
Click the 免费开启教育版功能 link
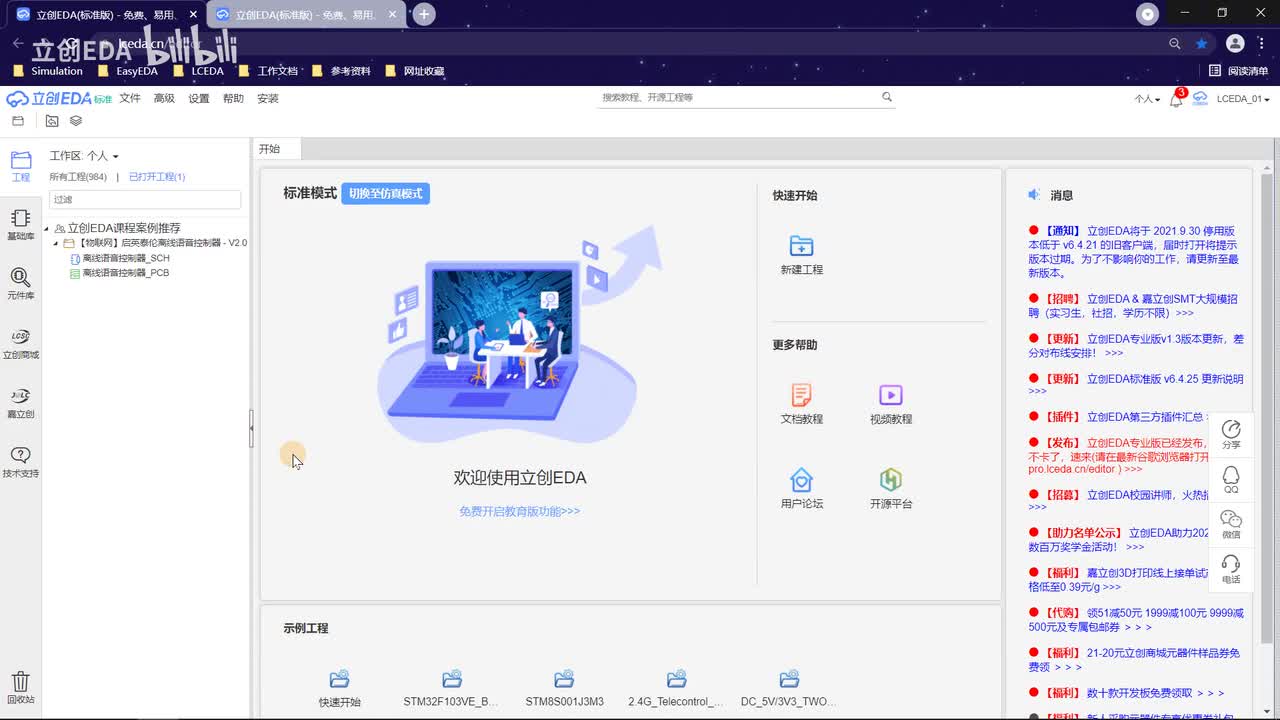click(x=520, y=511)
